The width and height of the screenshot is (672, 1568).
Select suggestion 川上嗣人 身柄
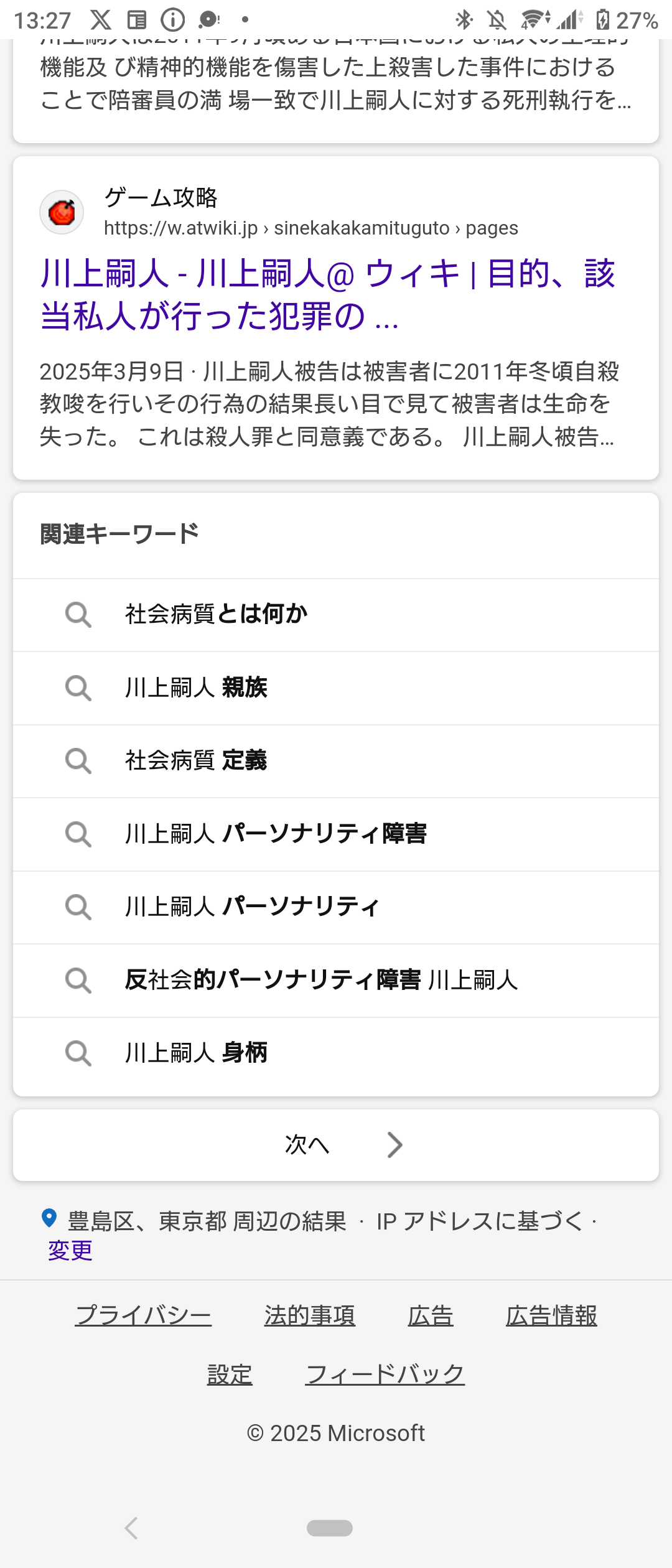point(336,1054)
